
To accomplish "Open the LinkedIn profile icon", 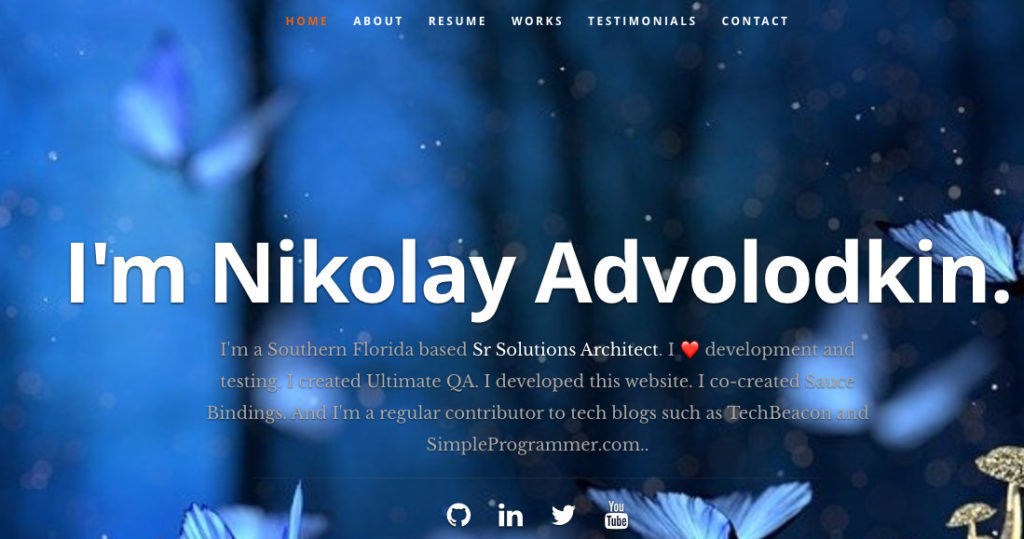I will pyautogui.click(x=511, y=515).
